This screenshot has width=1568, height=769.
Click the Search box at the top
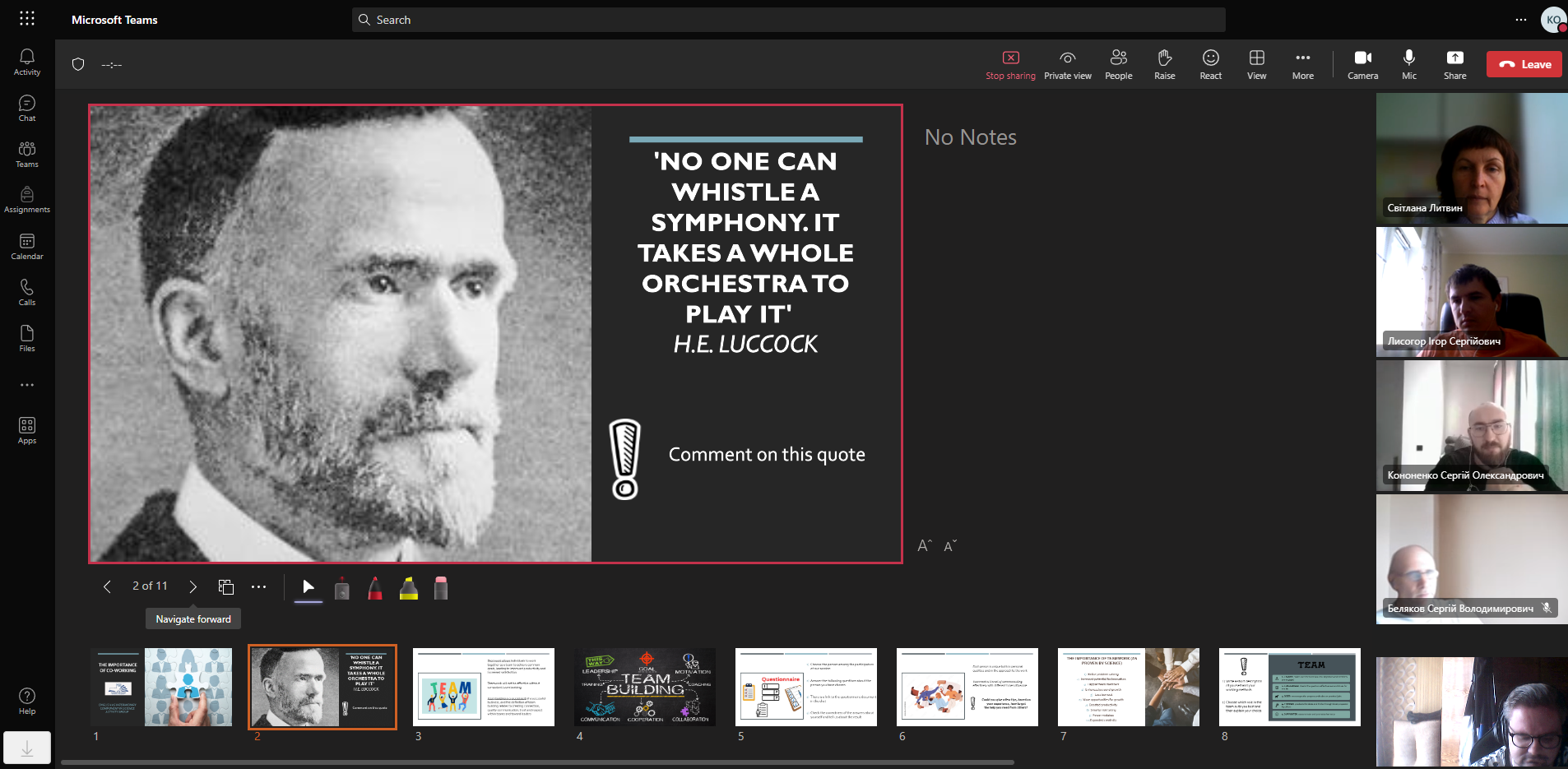788,20
